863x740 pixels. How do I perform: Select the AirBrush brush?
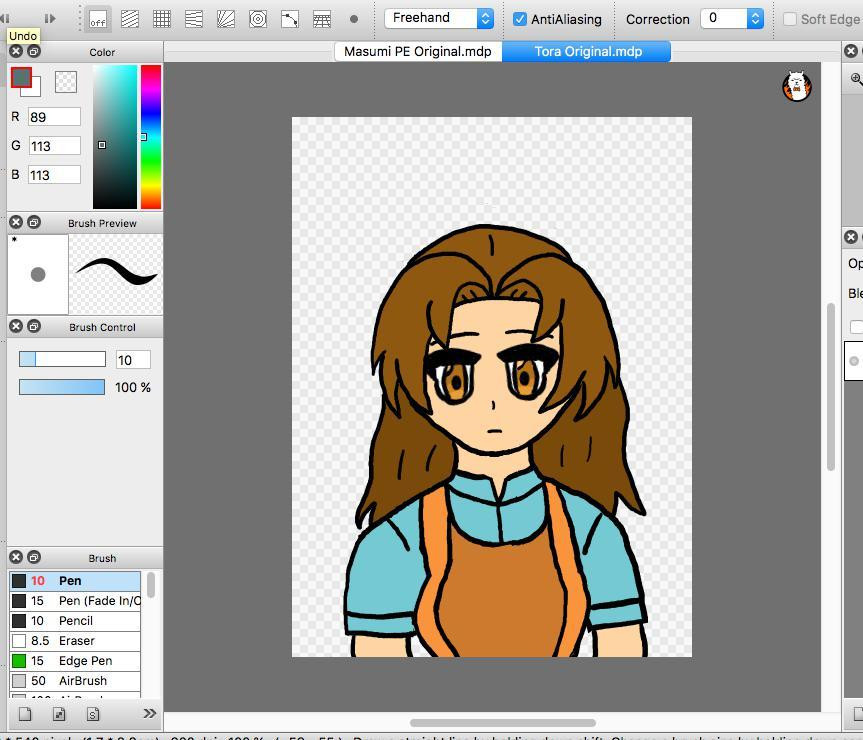[x=75, y=681]
